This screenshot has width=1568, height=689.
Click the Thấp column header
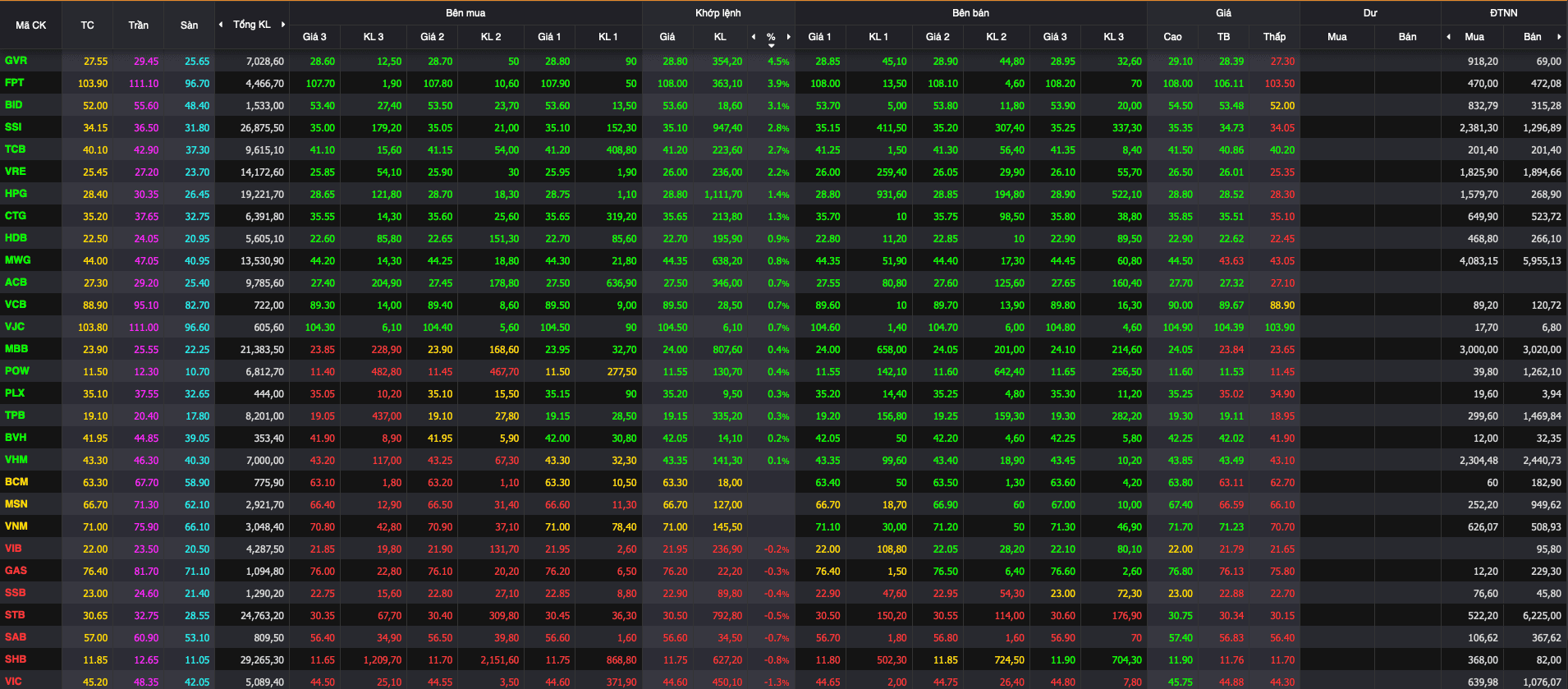tap(1274, 37)
